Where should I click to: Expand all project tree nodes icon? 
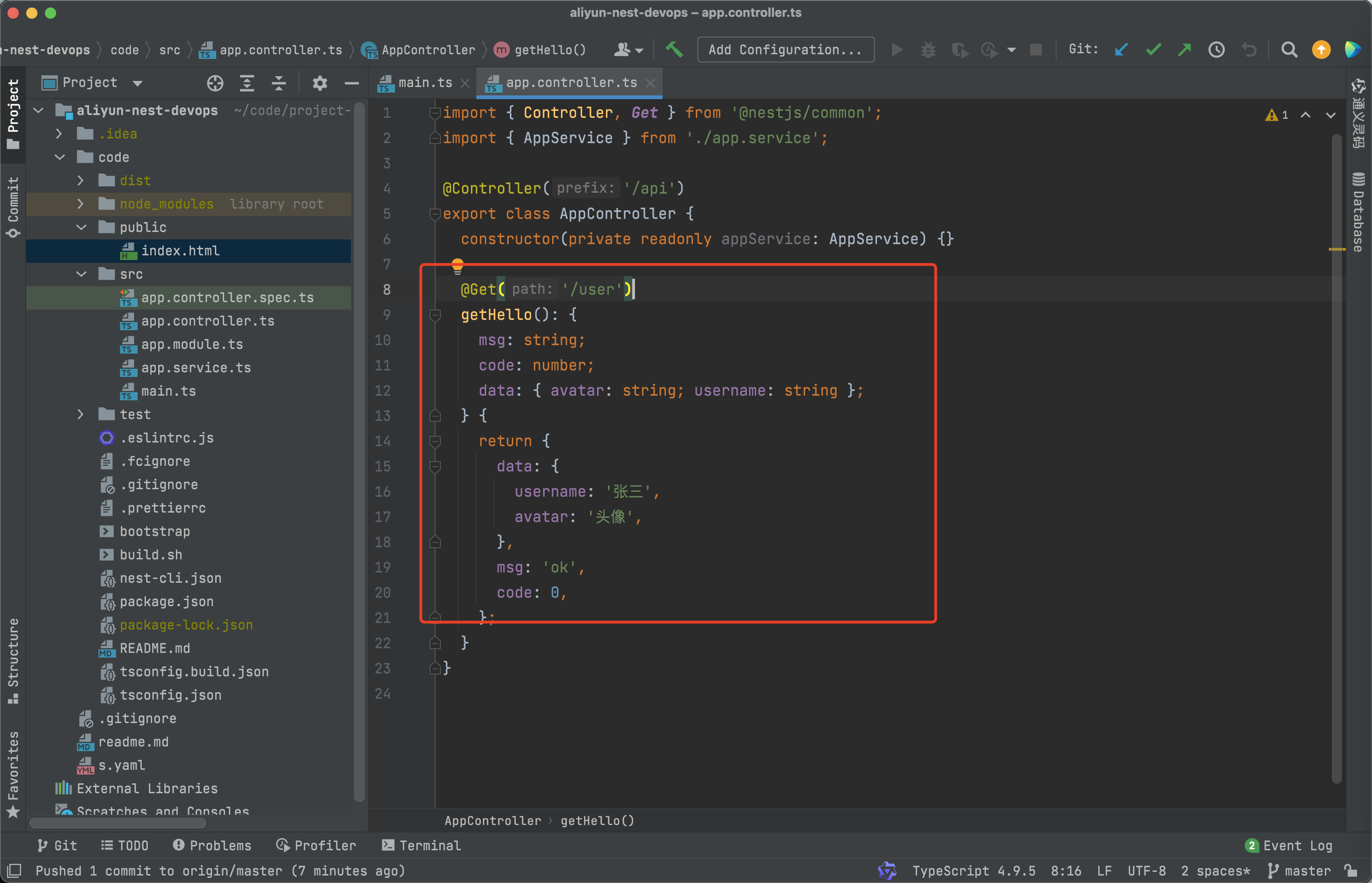pyautogui.click(x=247, y=83)
